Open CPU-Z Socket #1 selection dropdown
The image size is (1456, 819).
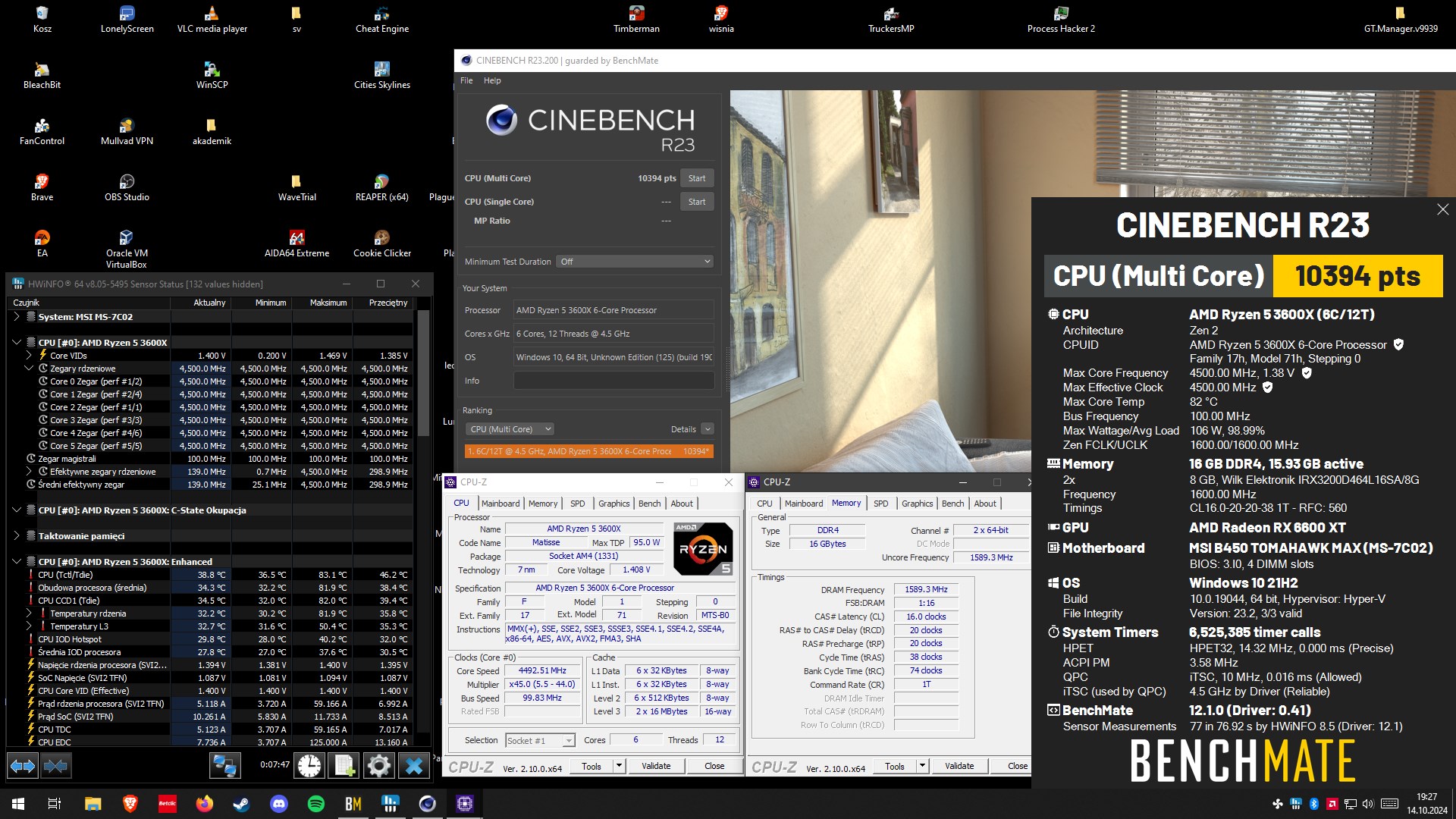(540, 741)
